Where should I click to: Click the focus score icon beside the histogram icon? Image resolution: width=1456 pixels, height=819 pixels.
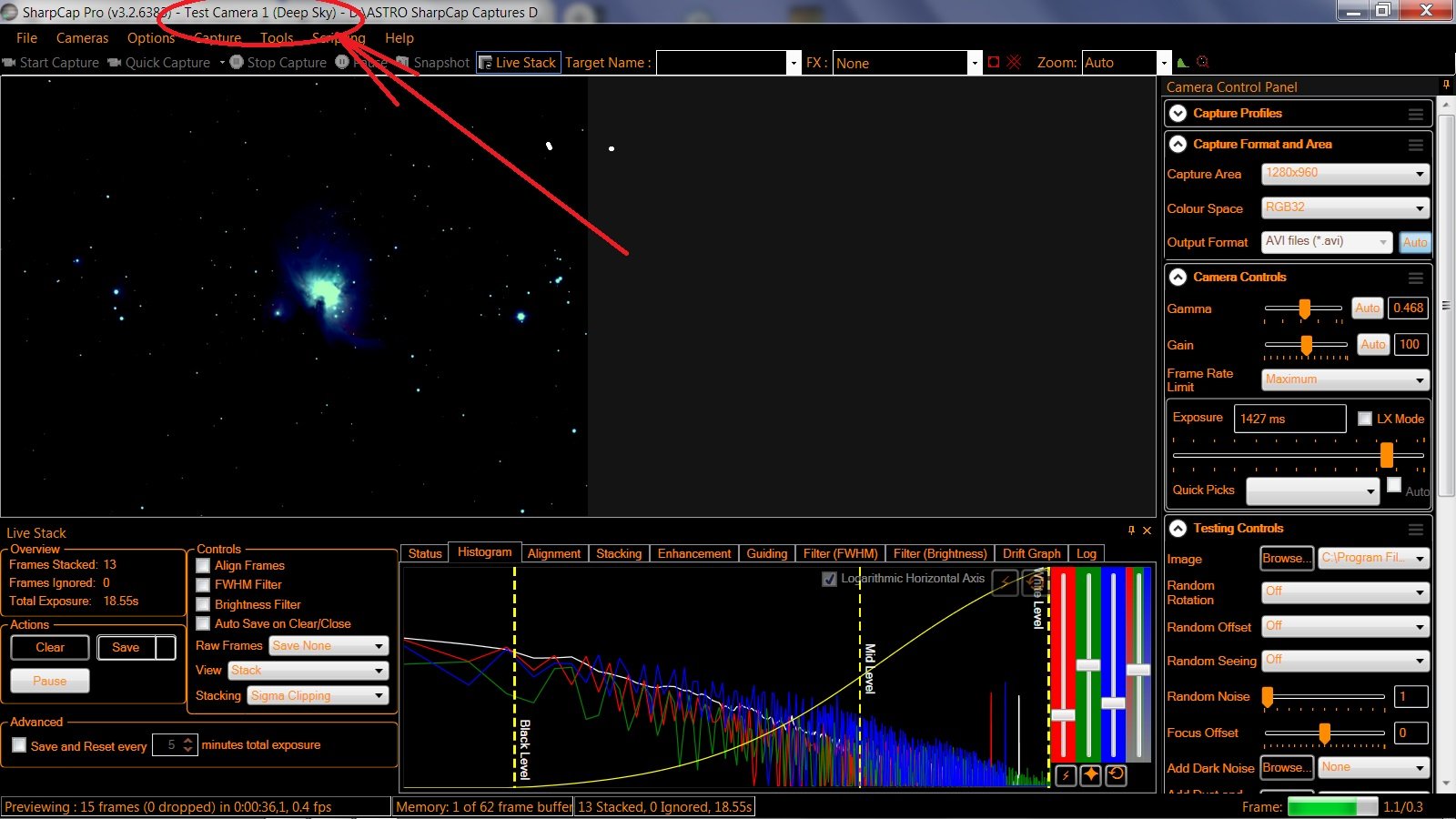1202,62
